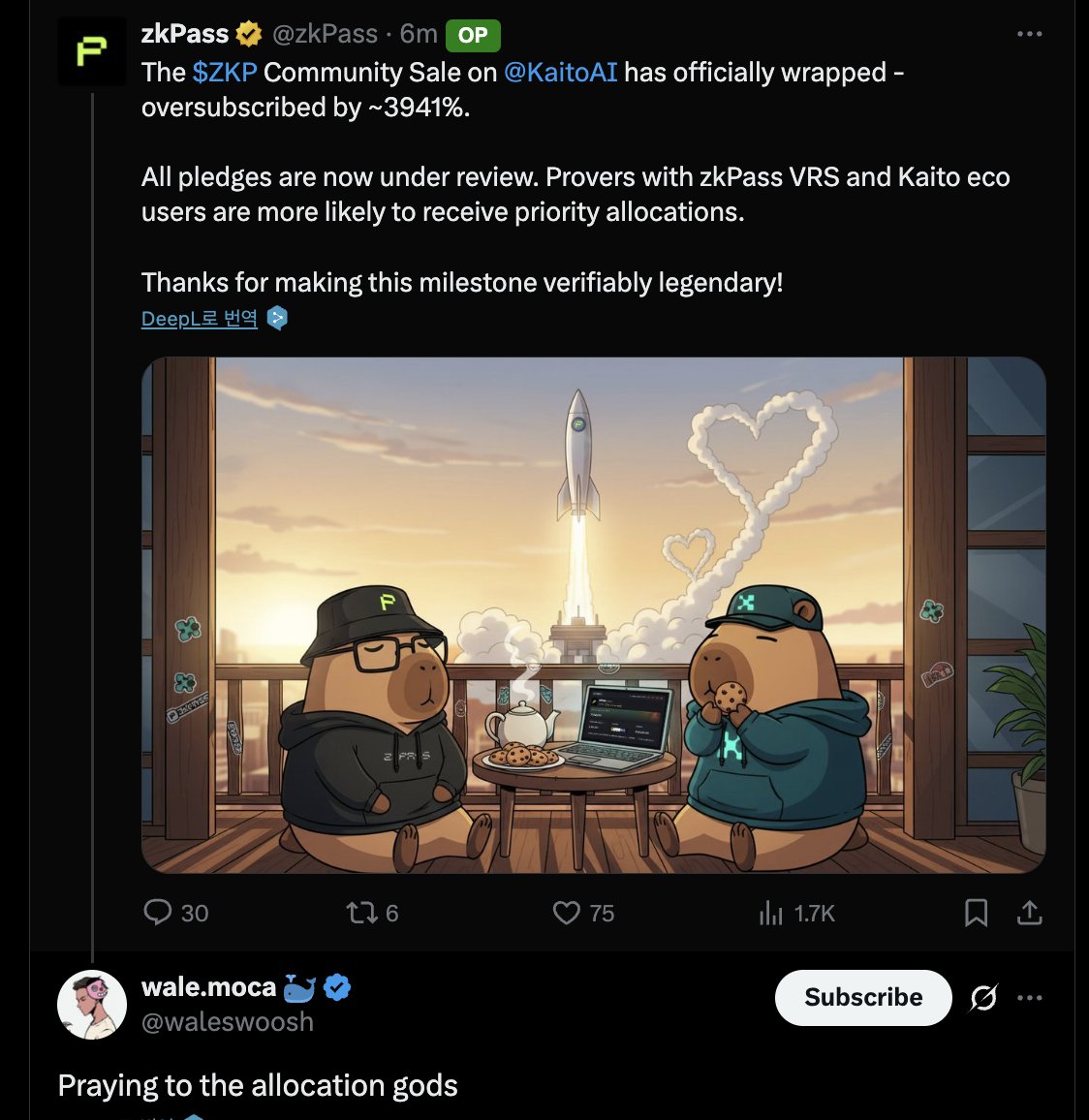Open the capybara rocket launch image
Screen dimensions: 1089x1120
(593, 615)
